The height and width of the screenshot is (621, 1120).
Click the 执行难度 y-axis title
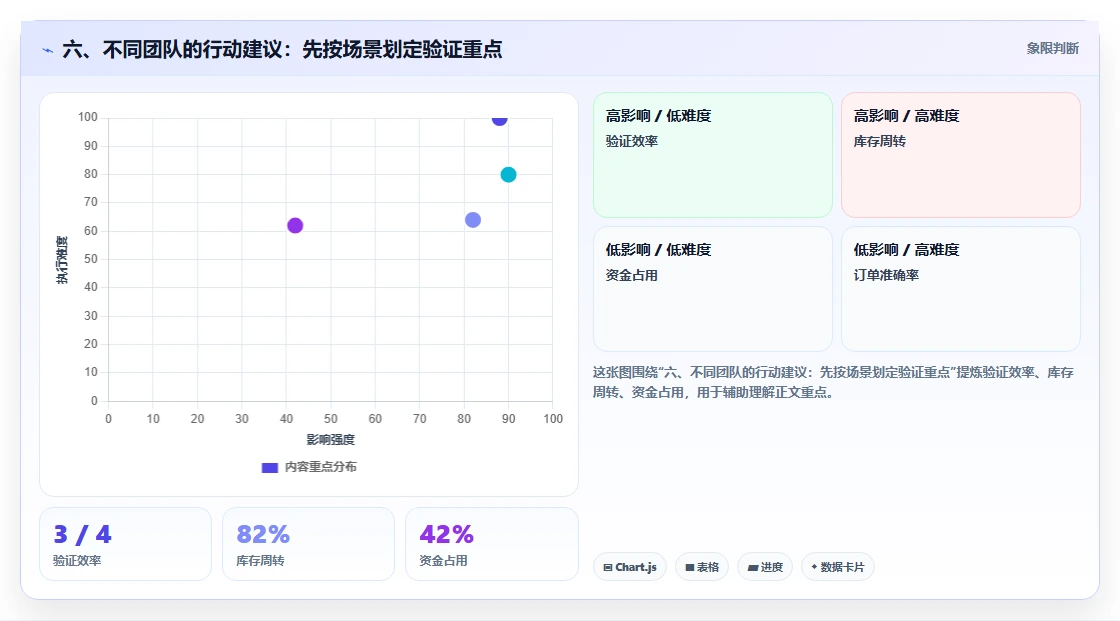pyautogui.click(x=62, y=259)
